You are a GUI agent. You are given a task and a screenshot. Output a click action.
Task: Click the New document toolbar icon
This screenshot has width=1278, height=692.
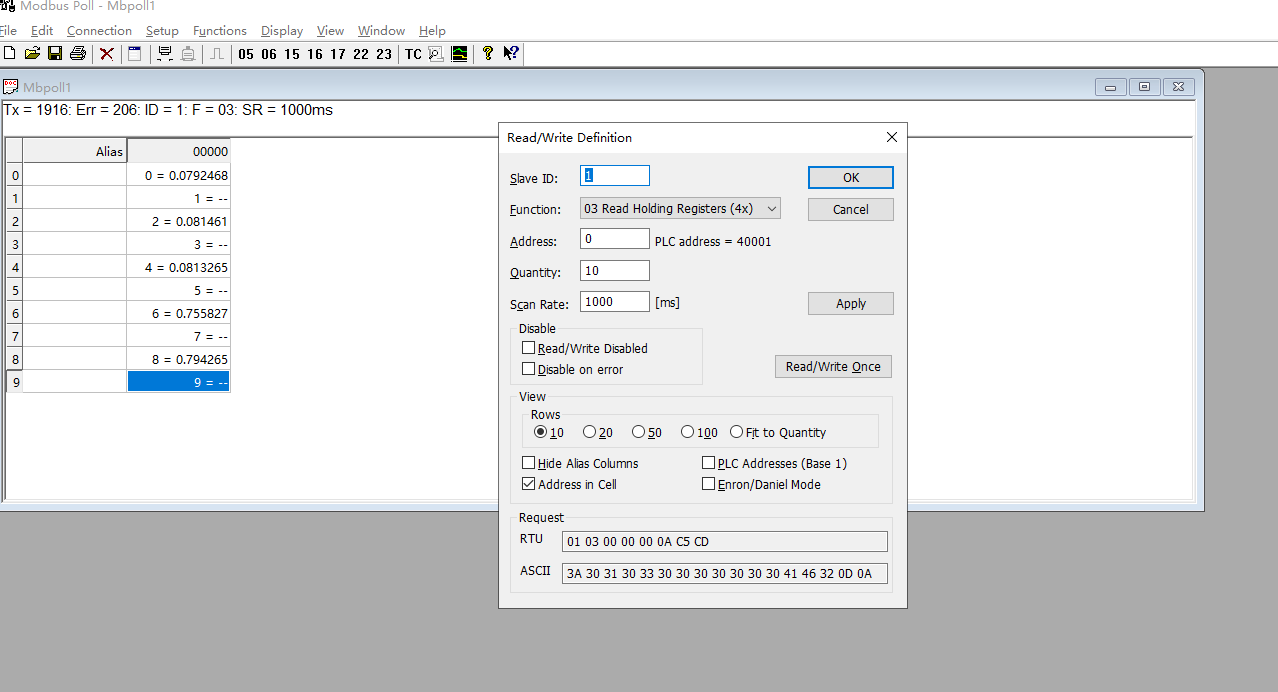coord(10,54)
